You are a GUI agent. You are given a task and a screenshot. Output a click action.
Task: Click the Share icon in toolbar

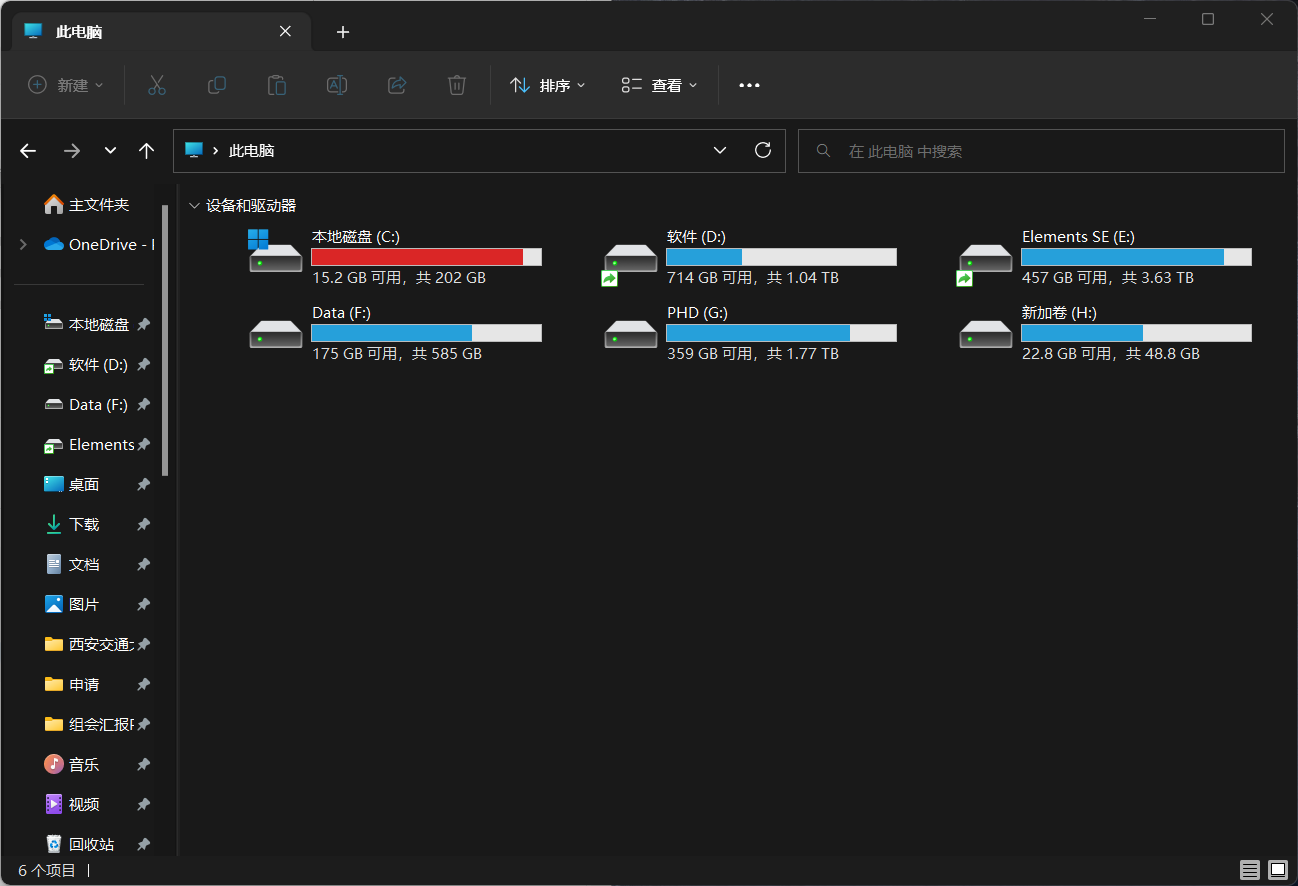click(397, 85)
